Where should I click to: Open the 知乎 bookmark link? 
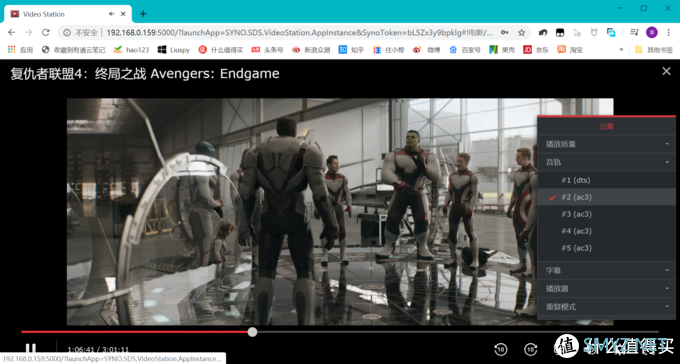(x=352, y=50)
